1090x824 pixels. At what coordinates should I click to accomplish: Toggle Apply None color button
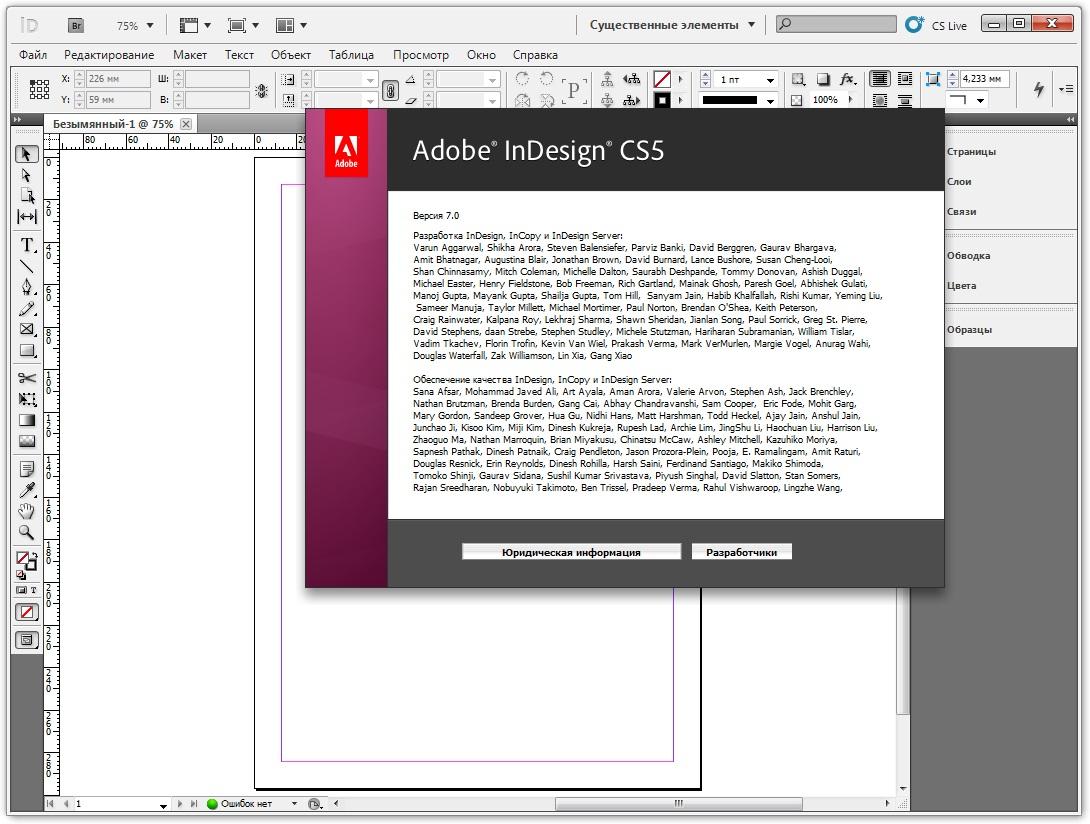click(x=26, y=612)
